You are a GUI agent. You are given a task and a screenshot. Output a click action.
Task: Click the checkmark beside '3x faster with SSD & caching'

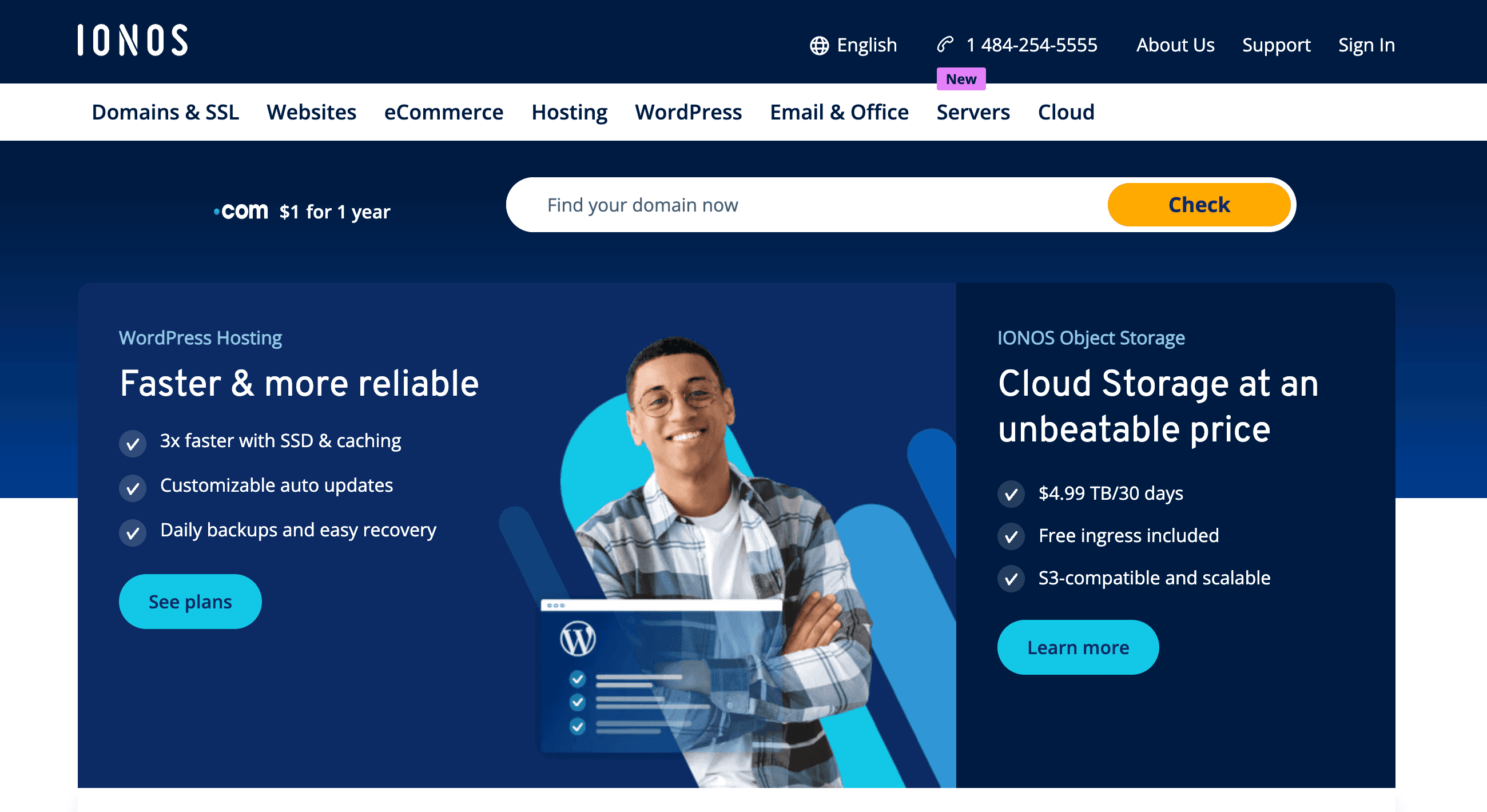click(x=133, y=443)
